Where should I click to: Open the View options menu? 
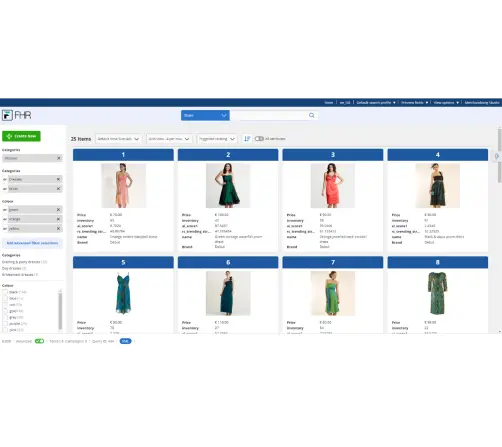(x=446, y=103)
